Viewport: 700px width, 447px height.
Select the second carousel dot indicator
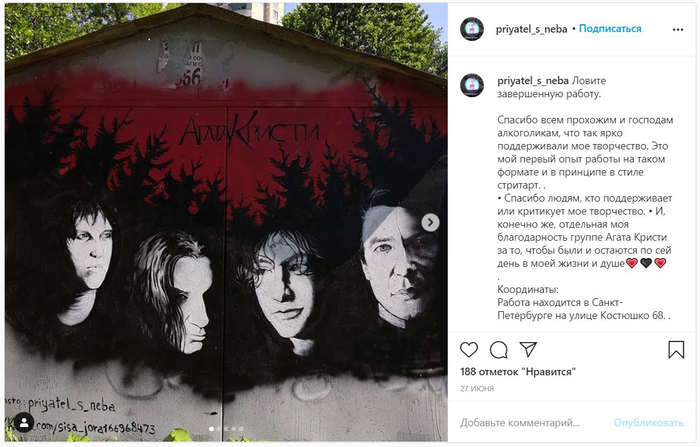(x=219, y=429)
